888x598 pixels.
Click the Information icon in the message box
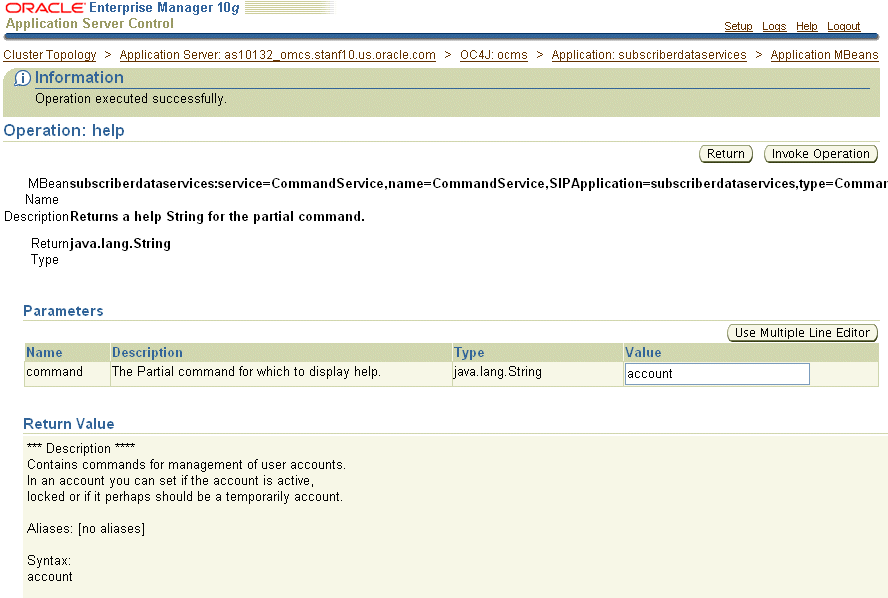(x=22, y=78)
